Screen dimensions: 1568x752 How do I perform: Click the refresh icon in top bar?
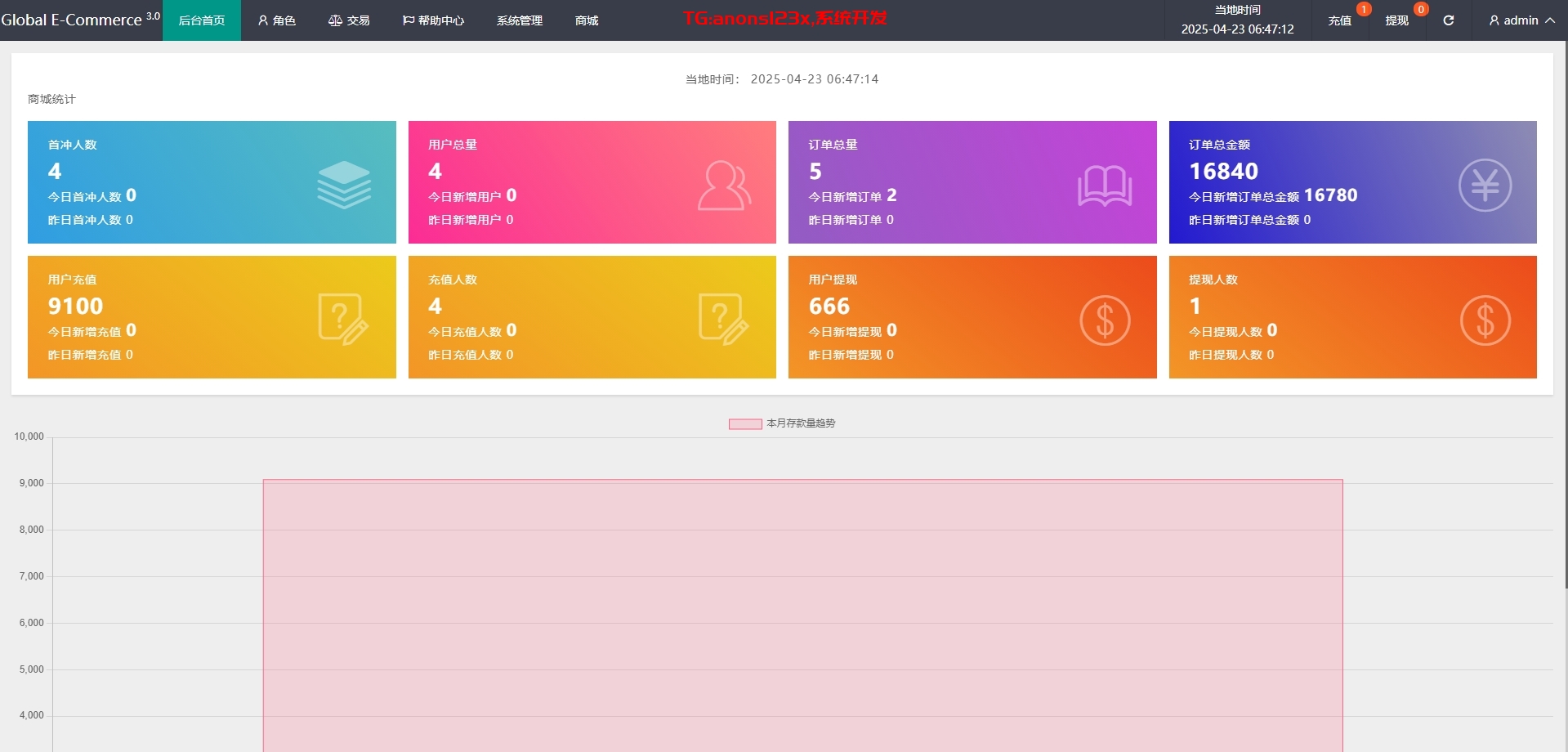1448,20
